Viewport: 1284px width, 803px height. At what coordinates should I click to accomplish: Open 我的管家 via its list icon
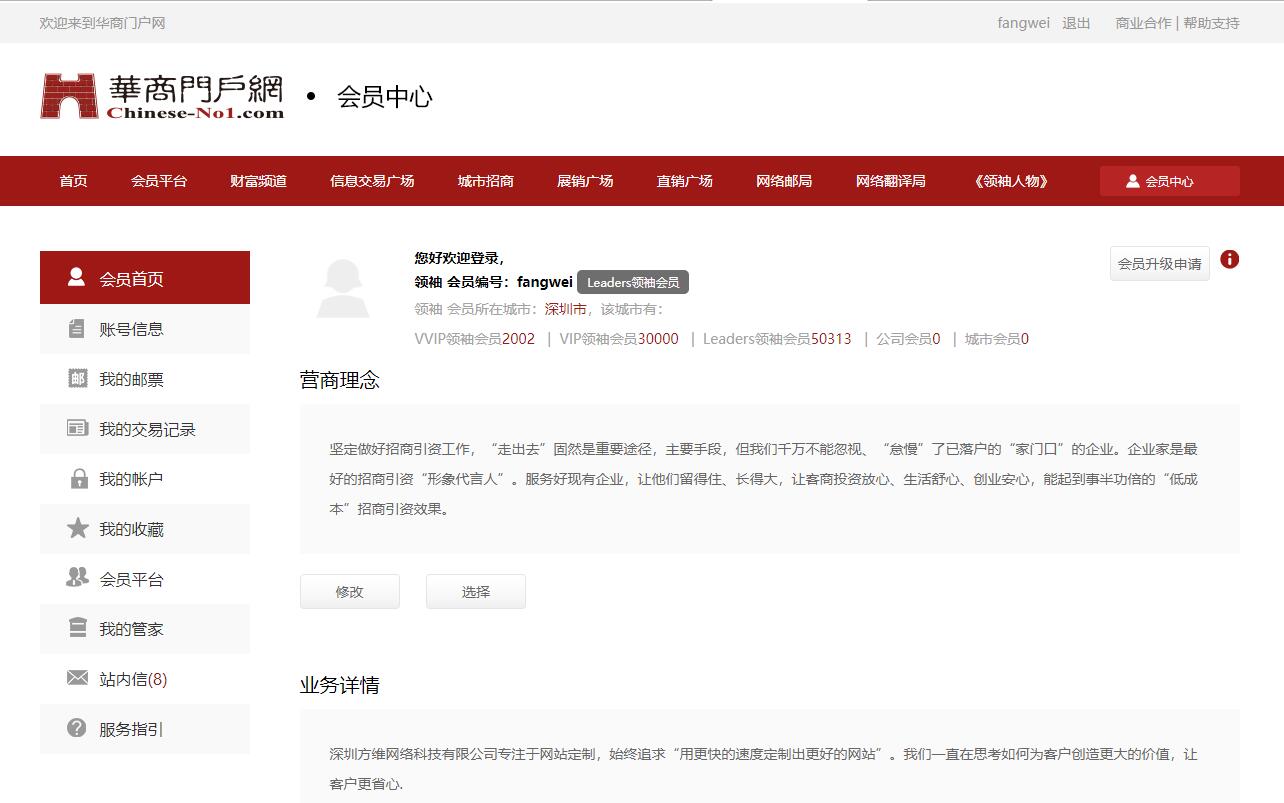point(77,628)
